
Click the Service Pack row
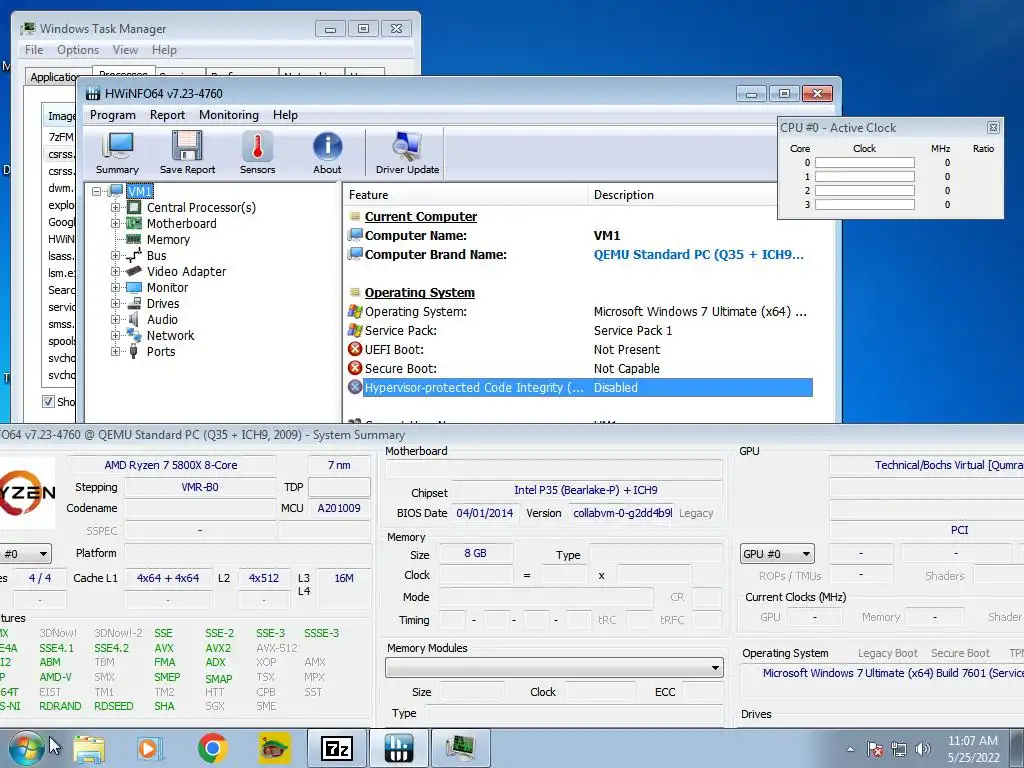tap(580, 330)
